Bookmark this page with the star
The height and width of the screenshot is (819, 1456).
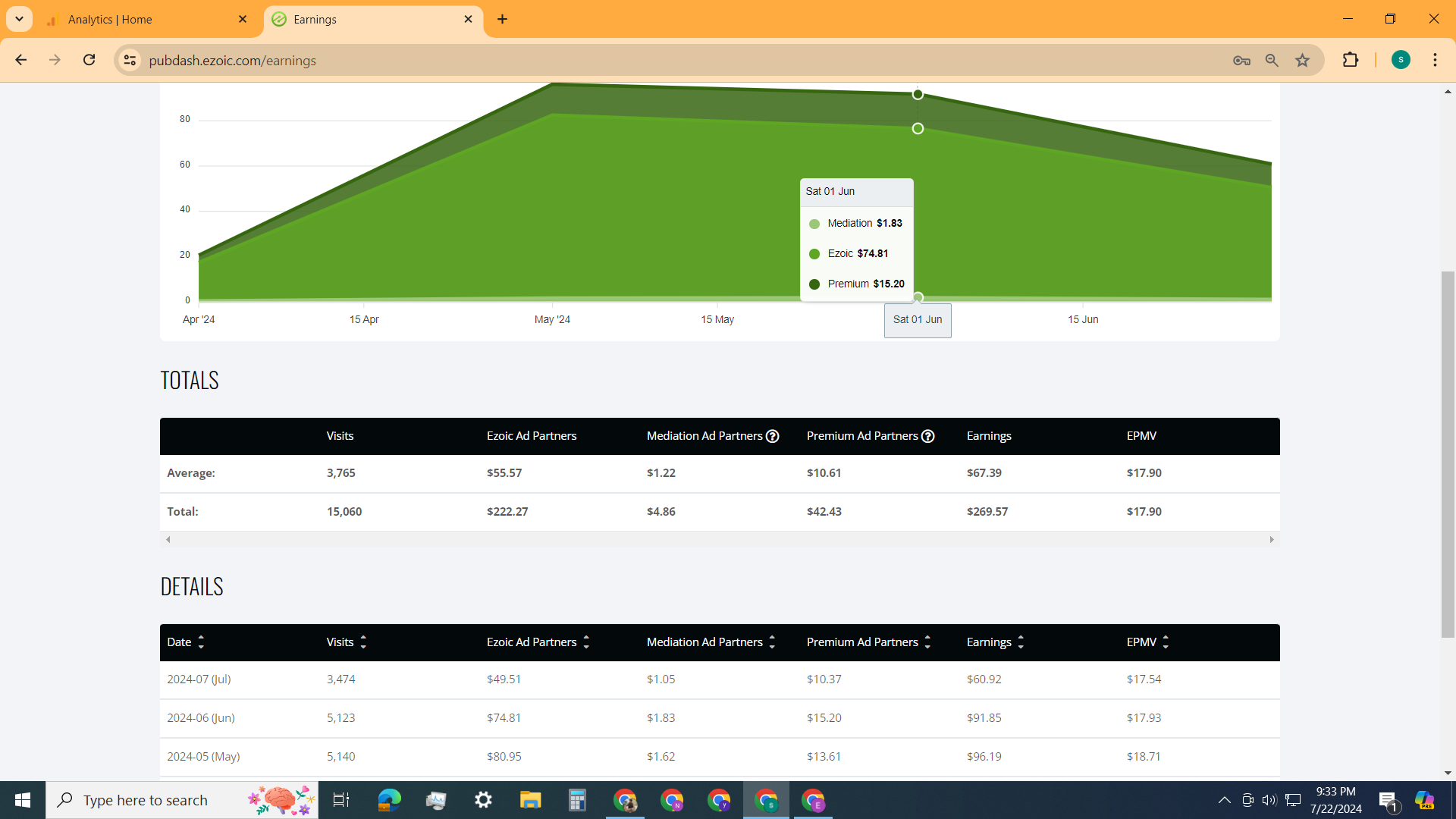1302,61
